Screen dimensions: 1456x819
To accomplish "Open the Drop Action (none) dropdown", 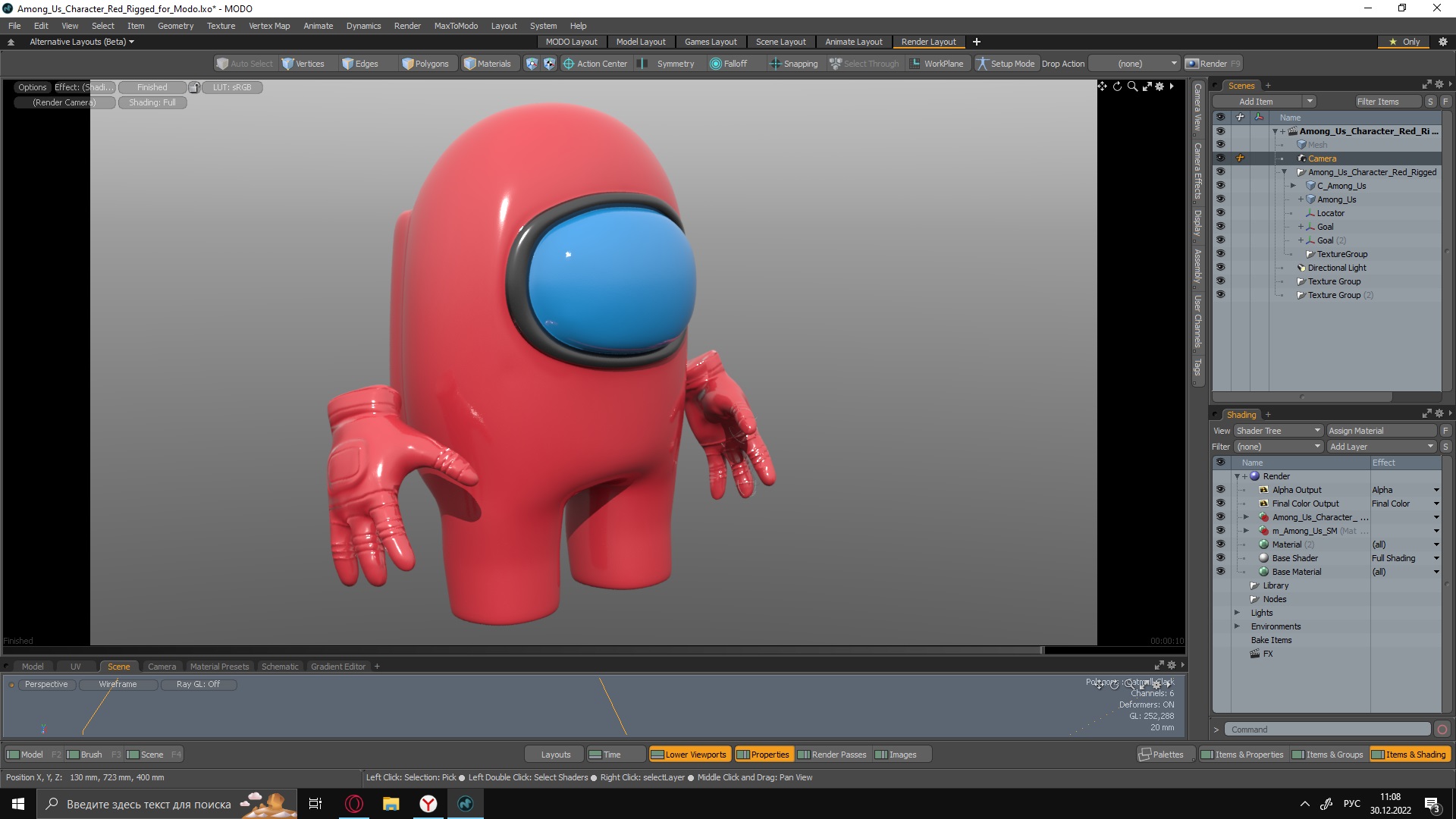I will click(x=1134, y=64).
